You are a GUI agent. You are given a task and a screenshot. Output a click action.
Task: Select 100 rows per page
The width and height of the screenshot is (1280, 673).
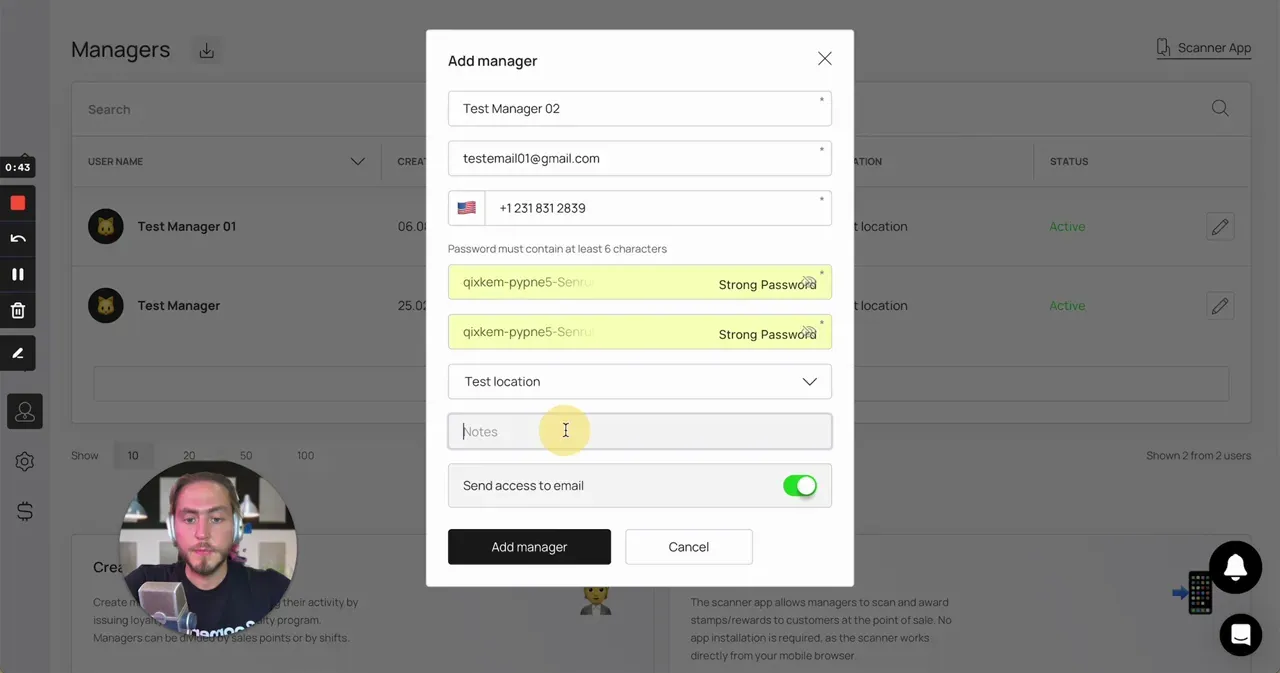tap(305, 455)
